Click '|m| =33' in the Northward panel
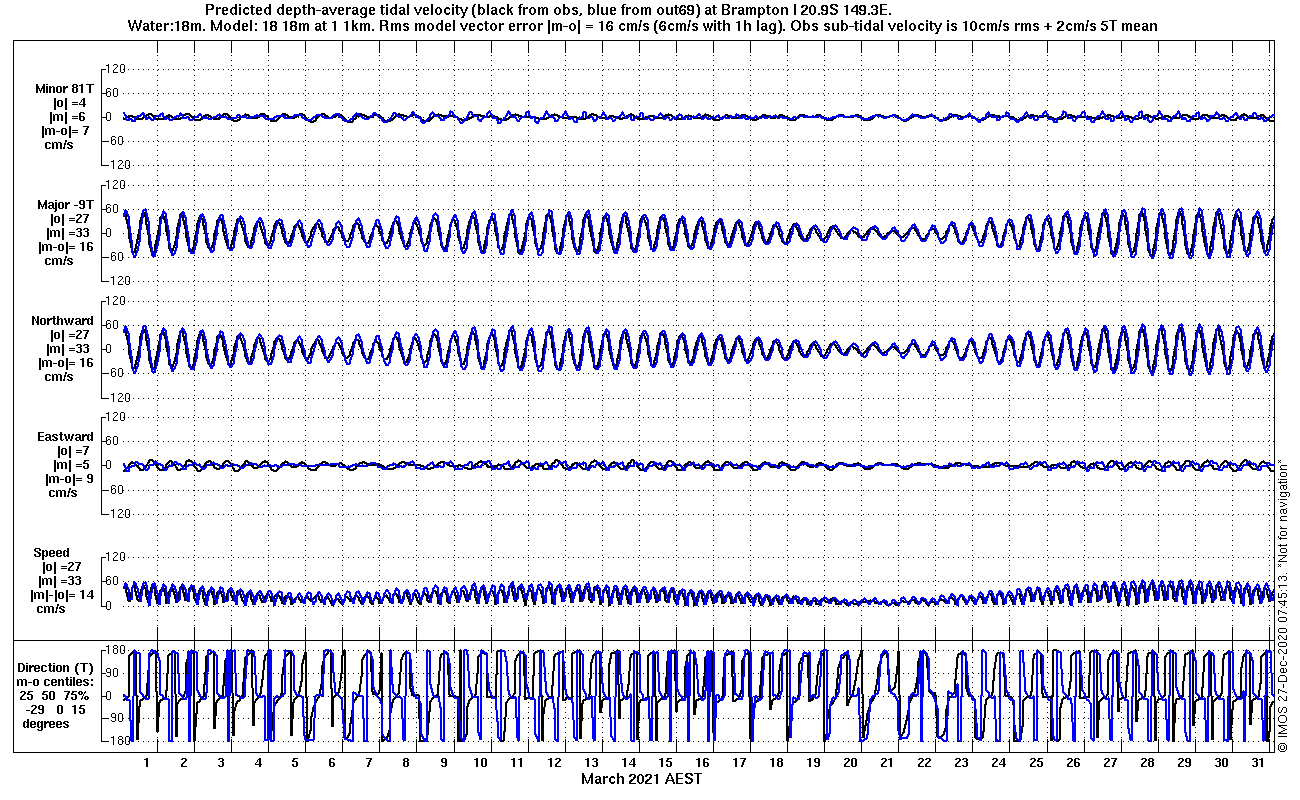 tap(71, 349)
